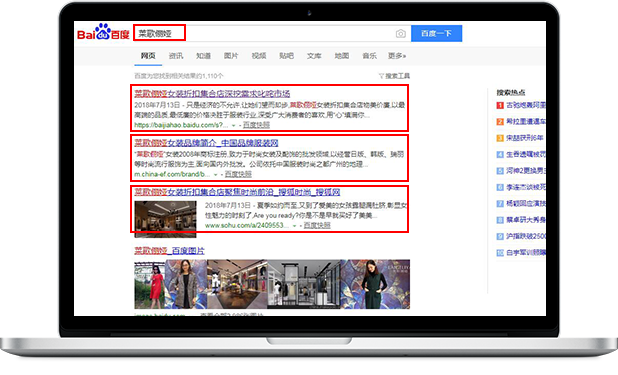This screenshot has height=375, width=618.
Task: Click the www.sohu.com green URL
Action: click(246, 226)
